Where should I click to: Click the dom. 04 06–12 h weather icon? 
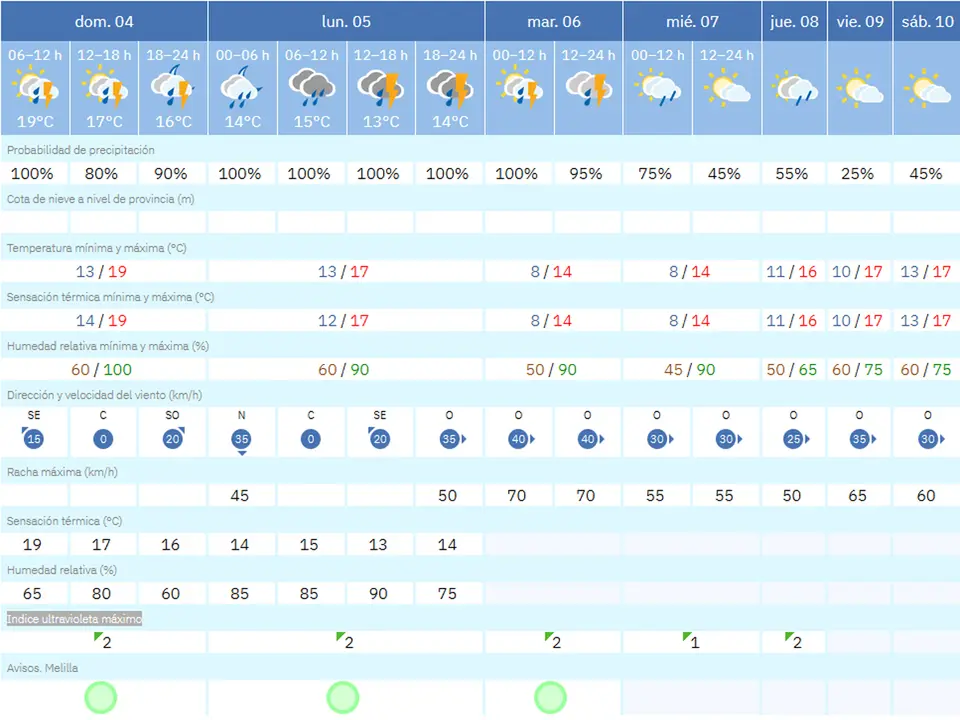coord(36,88)
